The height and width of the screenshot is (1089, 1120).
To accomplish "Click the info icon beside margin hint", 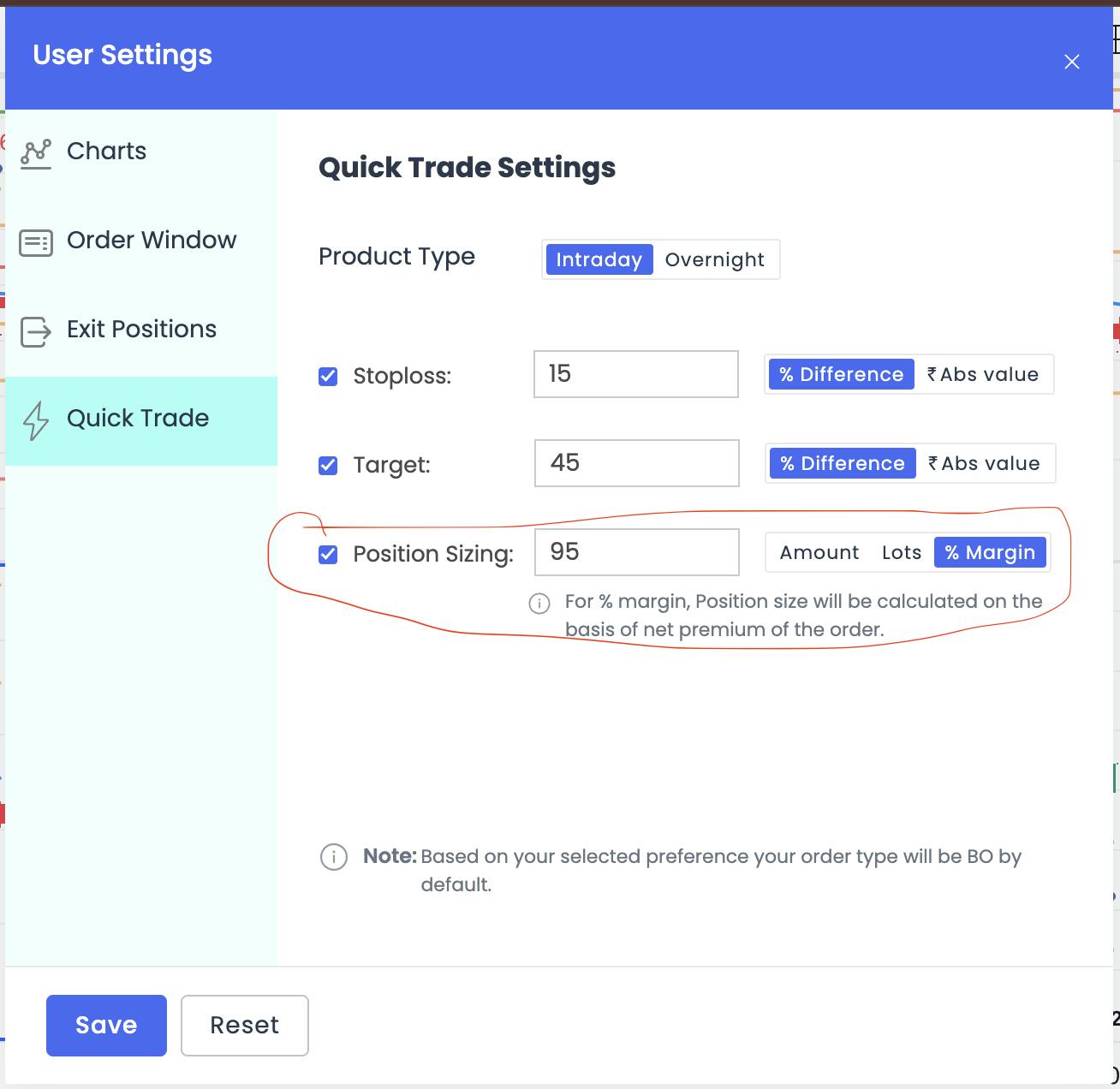I will [539, 604].
